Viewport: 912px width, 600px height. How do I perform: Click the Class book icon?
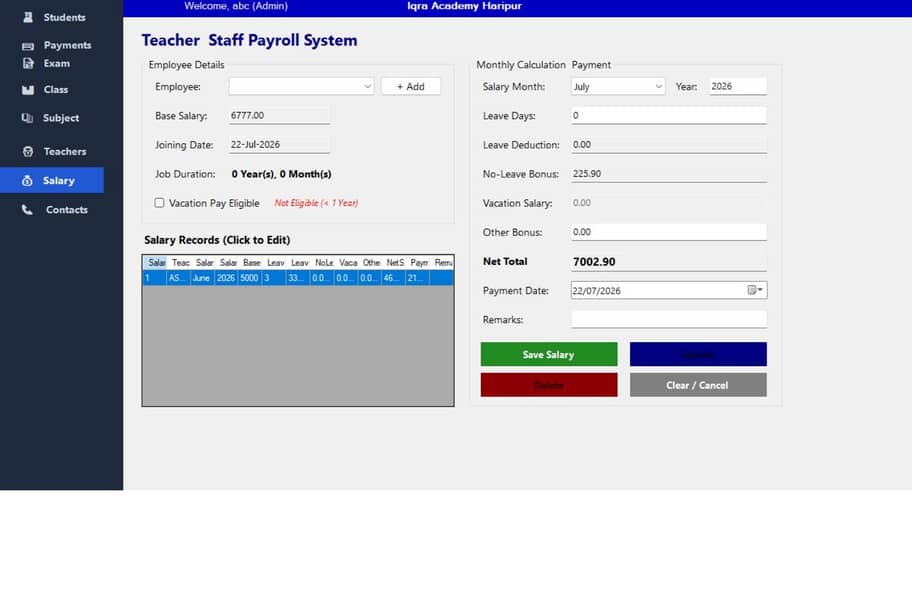coord(27,90)
